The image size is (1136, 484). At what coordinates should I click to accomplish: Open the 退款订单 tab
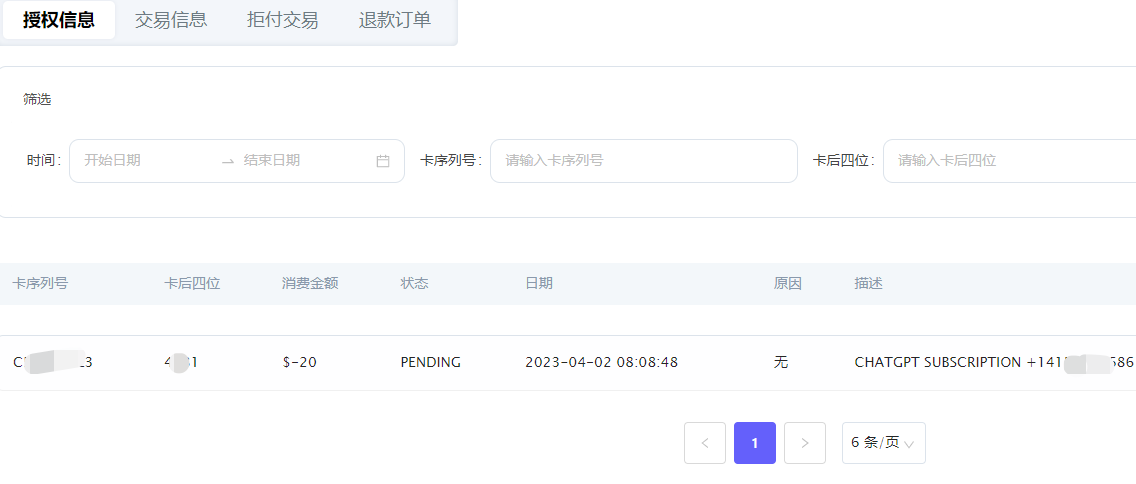coord(395,20)
